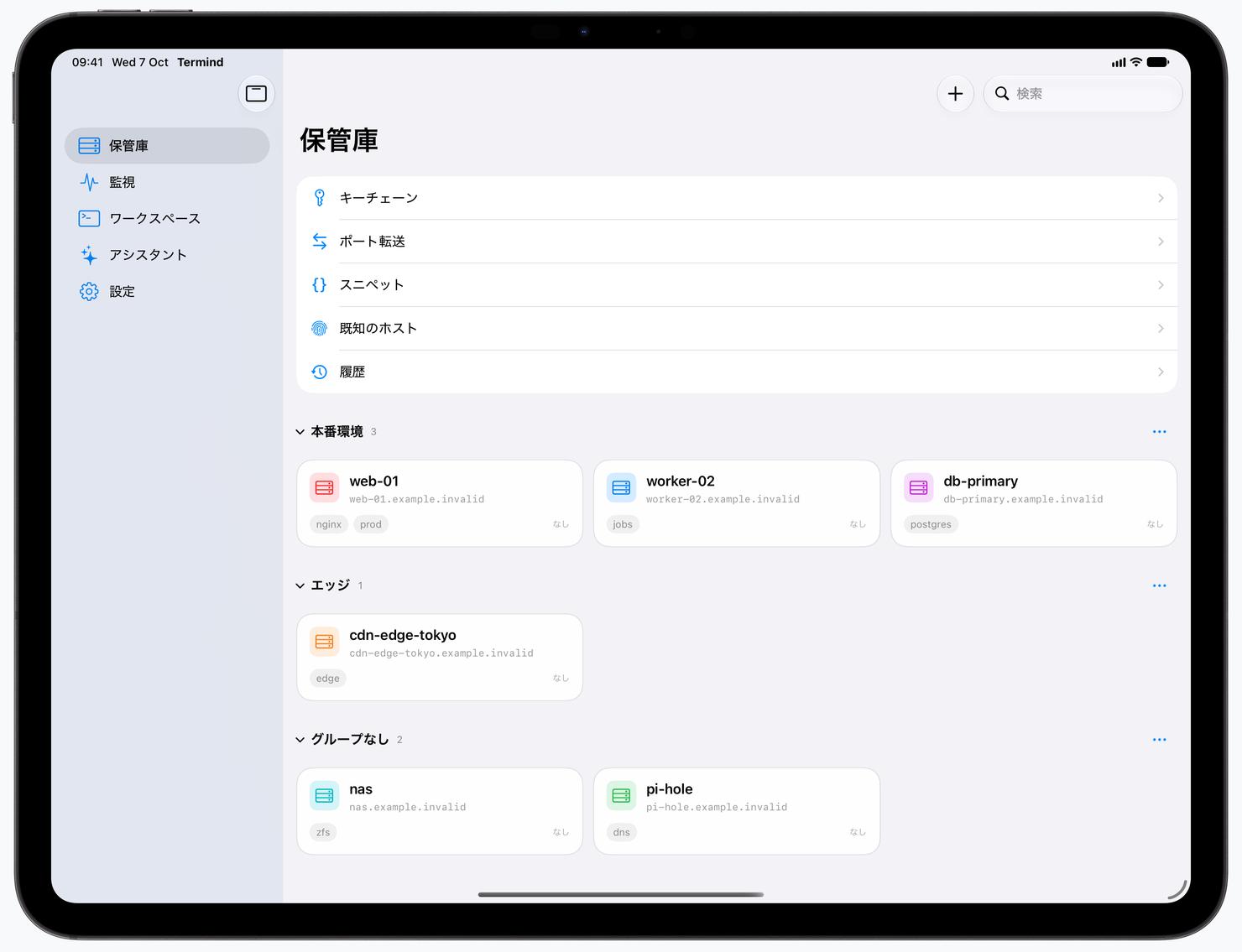Open the キーチェーン row
This screenshot has height=952, width=1242.
(737, 198)
